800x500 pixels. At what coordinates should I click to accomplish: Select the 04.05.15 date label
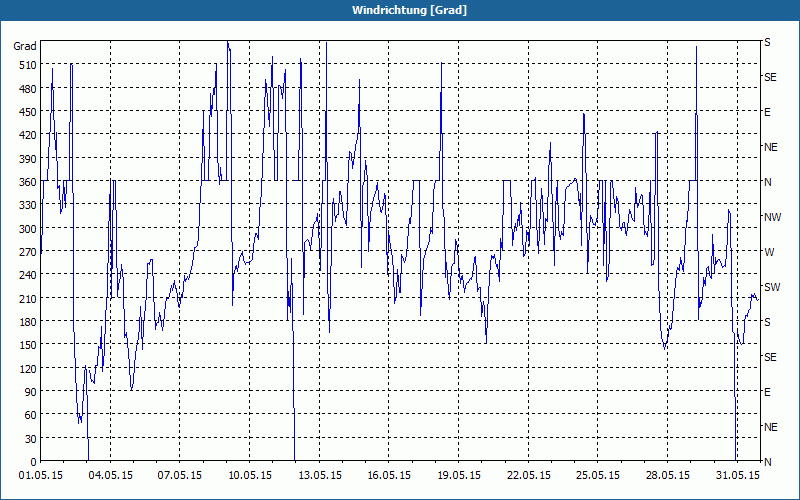click(x=110, y=476)
